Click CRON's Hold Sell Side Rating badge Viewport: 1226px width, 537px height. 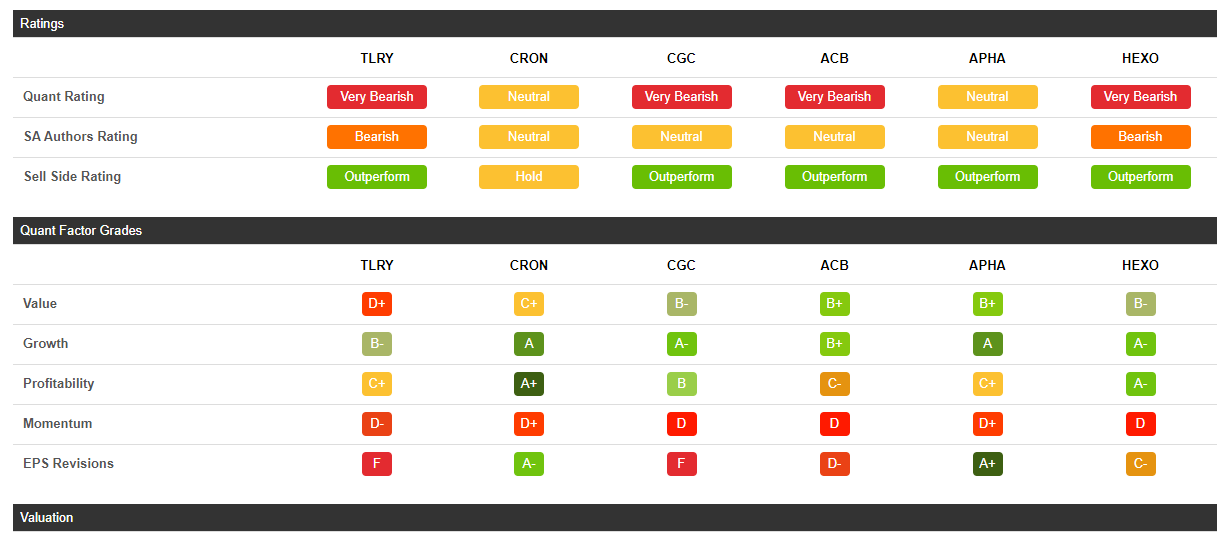click(x=528, y=177)
